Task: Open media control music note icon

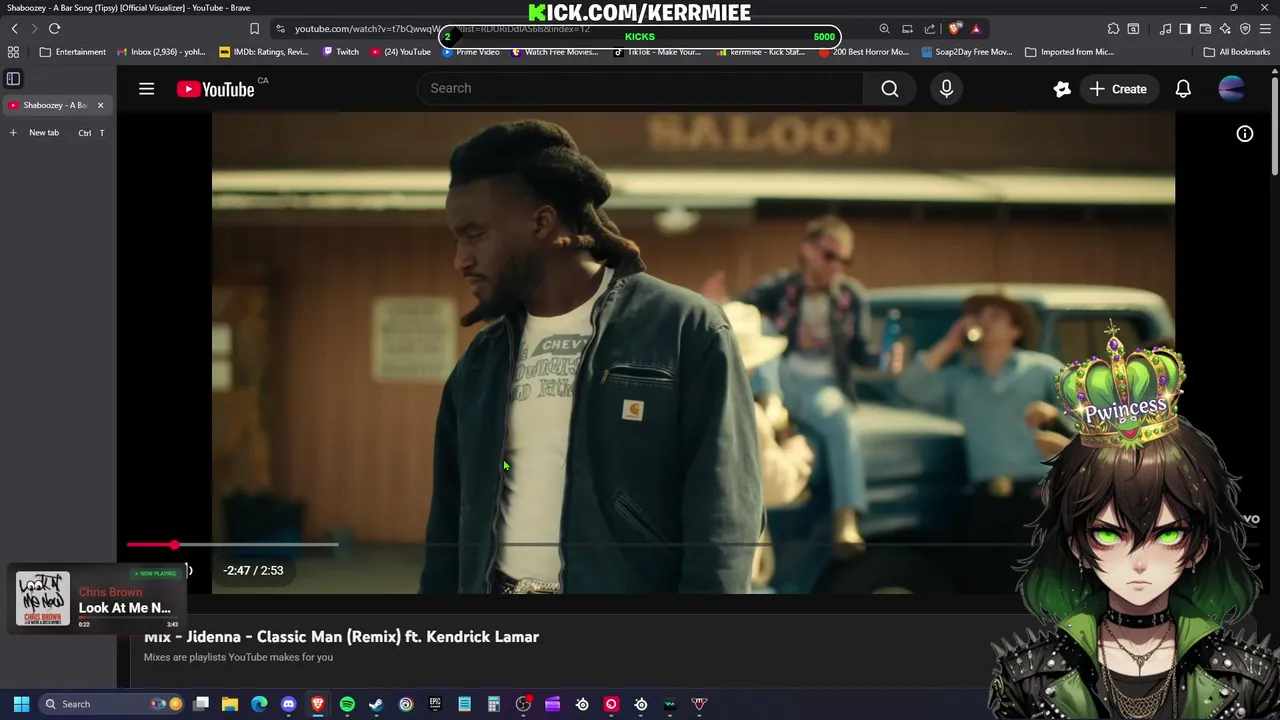Action: point(1165,29)
